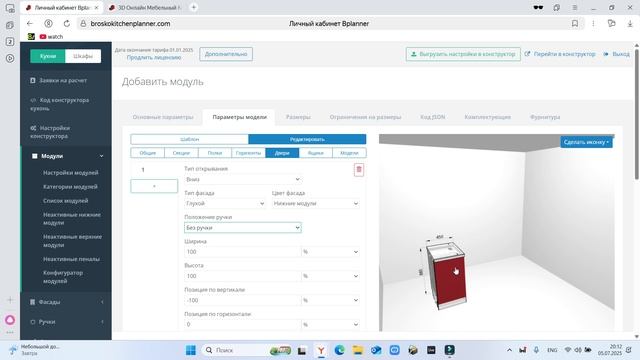Select the Шаблон mode toggle
This screenshot has height=360, width=640.
(x=189, y=139)
